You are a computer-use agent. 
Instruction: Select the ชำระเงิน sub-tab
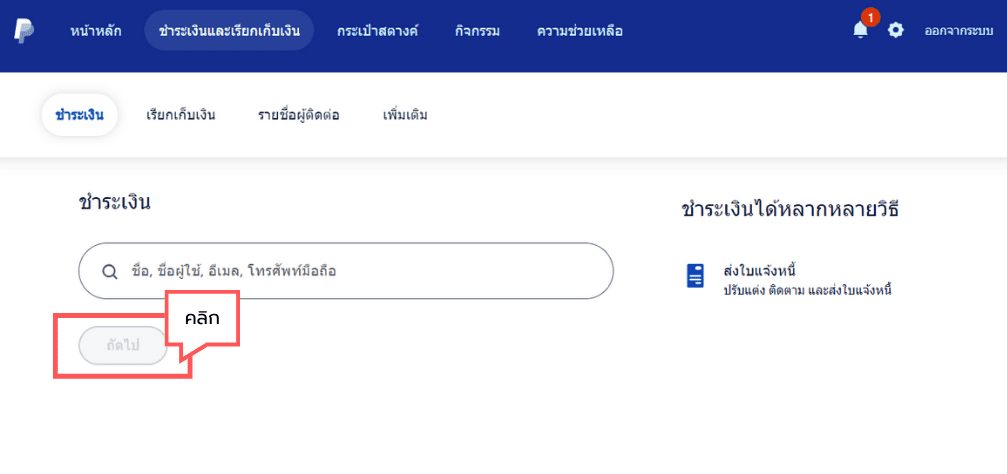[x=80, y=115]
